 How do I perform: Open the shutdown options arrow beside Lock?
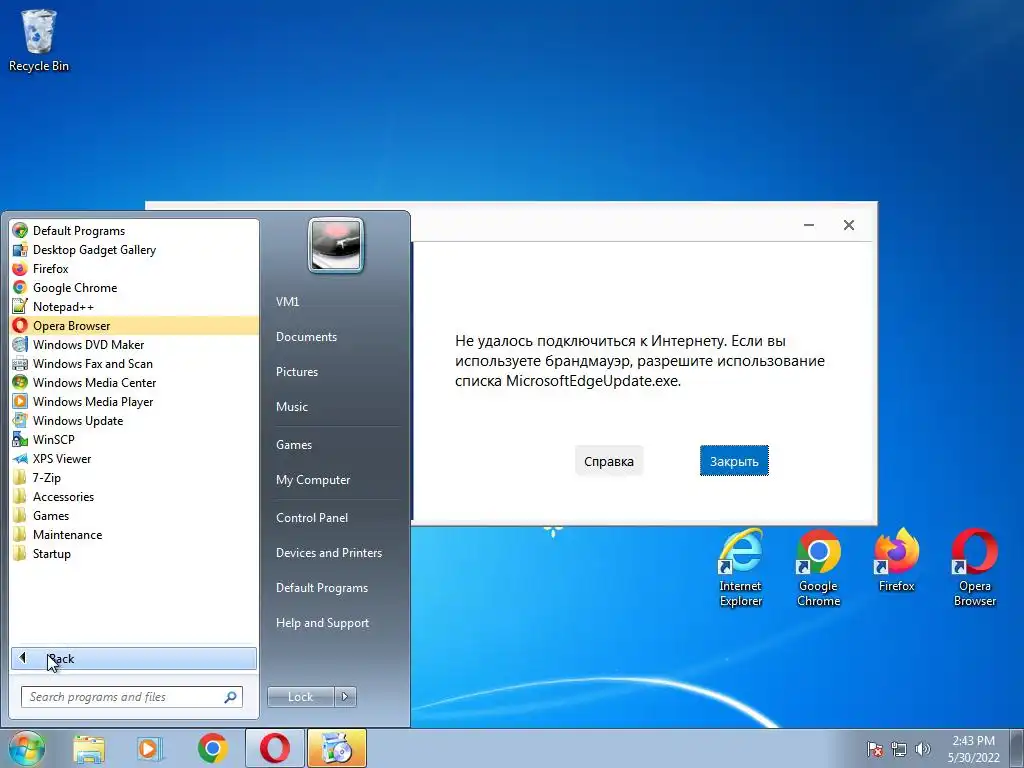[345, 697]
